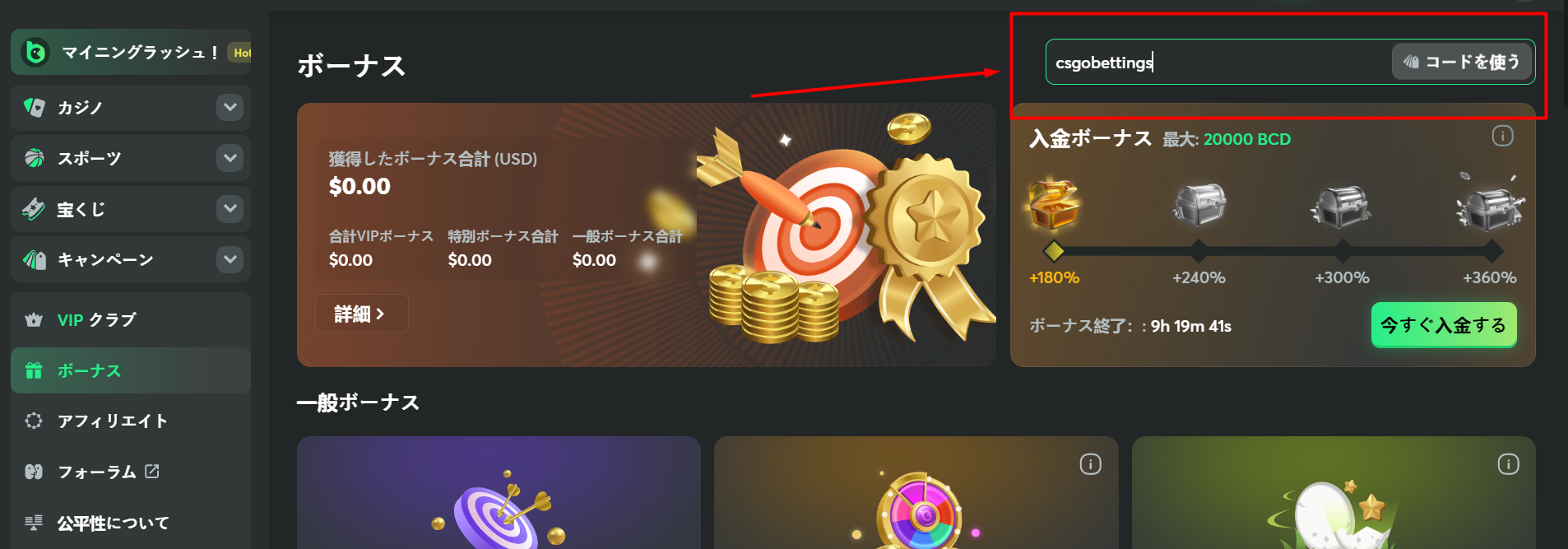The width and height of the screenshot is (1568, 549).
Task: Go to 公平性について page
Action: [x=131, y=523]
